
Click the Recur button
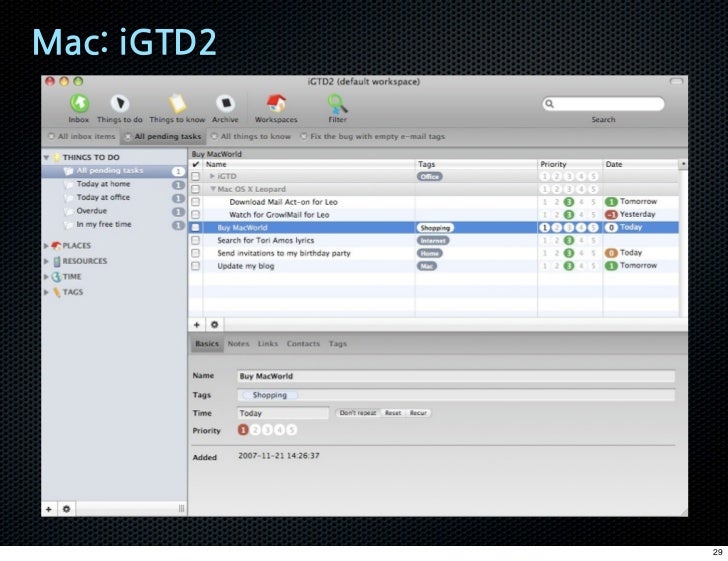(418, 413)
